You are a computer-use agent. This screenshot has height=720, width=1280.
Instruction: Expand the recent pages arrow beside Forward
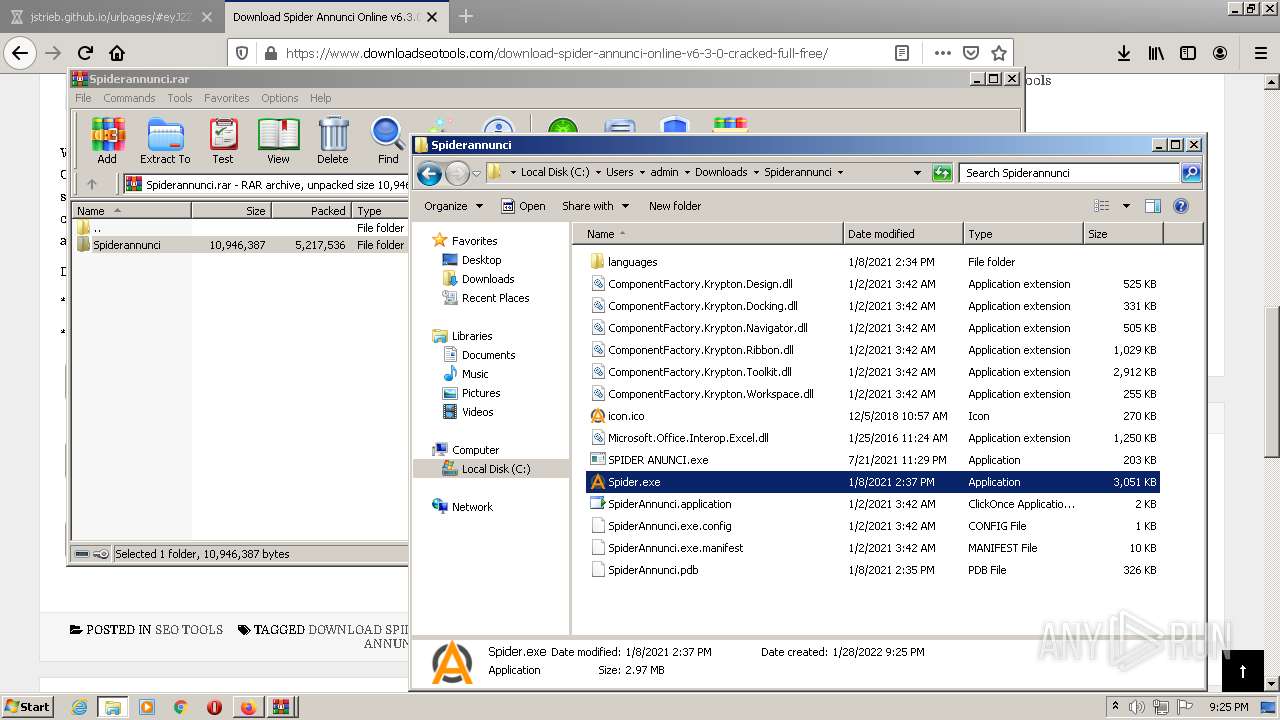pyautogui.click(x=476, y=173)
